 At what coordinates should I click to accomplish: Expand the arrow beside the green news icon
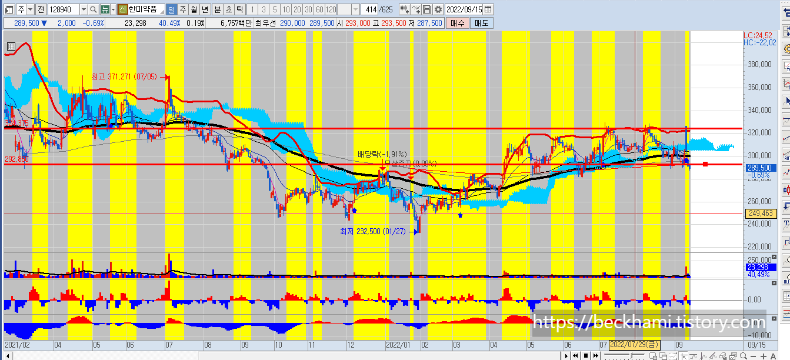[x=113, y=10]
